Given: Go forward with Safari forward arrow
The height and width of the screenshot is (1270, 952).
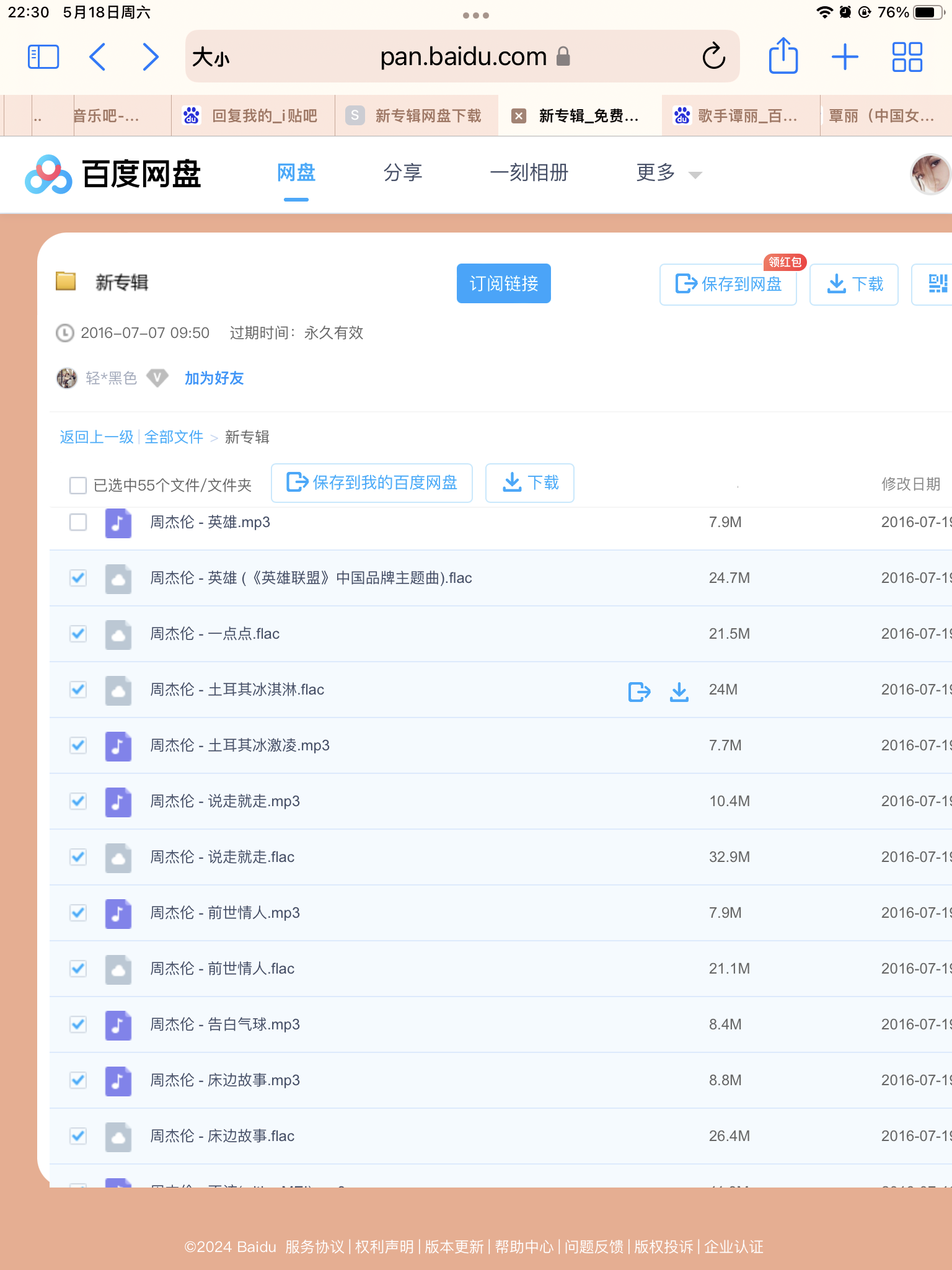Looking at the screenshot, I should click(x=151, y=57).
